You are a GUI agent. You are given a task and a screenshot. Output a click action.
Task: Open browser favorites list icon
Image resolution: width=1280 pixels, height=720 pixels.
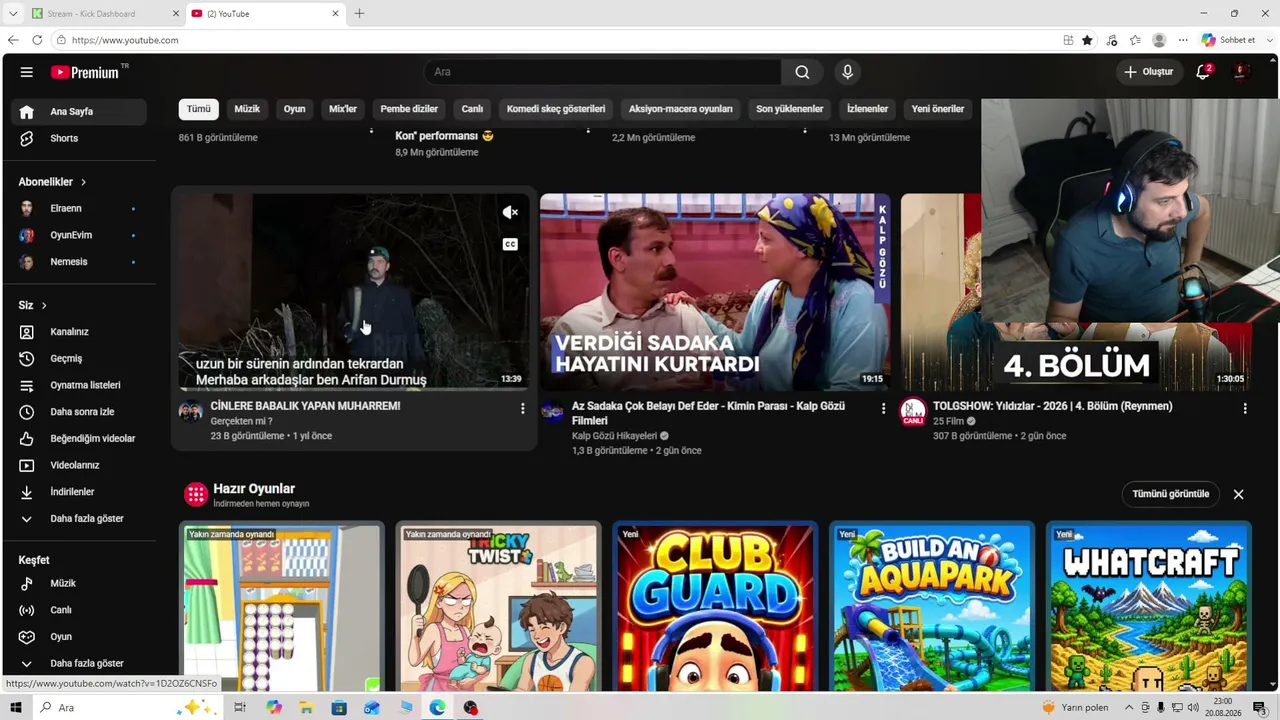pyautogui.click(x=1135, y=40)
